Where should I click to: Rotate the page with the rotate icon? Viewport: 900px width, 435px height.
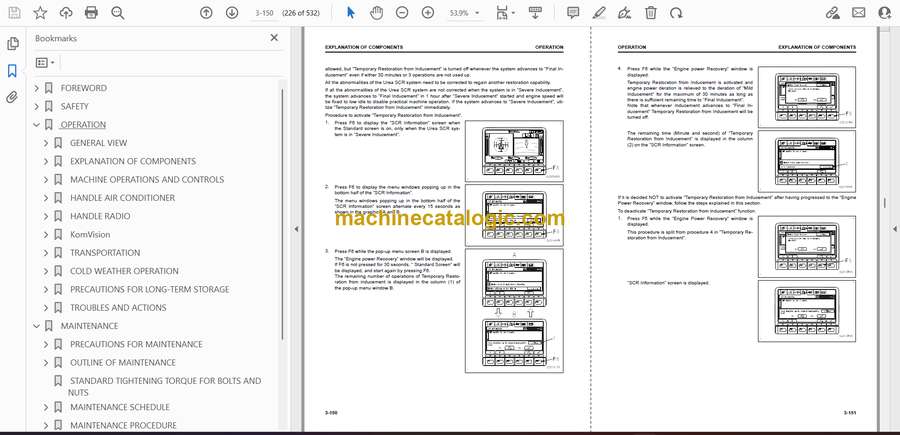tap(676, 13)
